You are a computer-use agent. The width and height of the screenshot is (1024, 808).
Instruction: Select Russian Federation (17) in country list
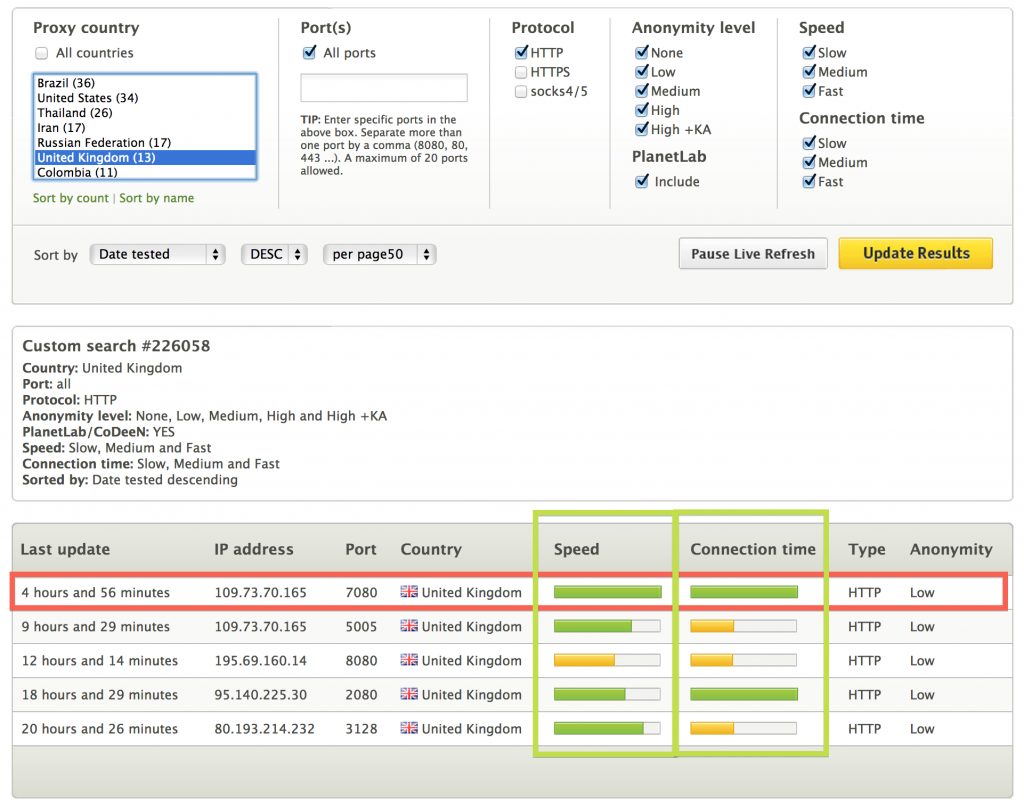[x=145, y=142]
